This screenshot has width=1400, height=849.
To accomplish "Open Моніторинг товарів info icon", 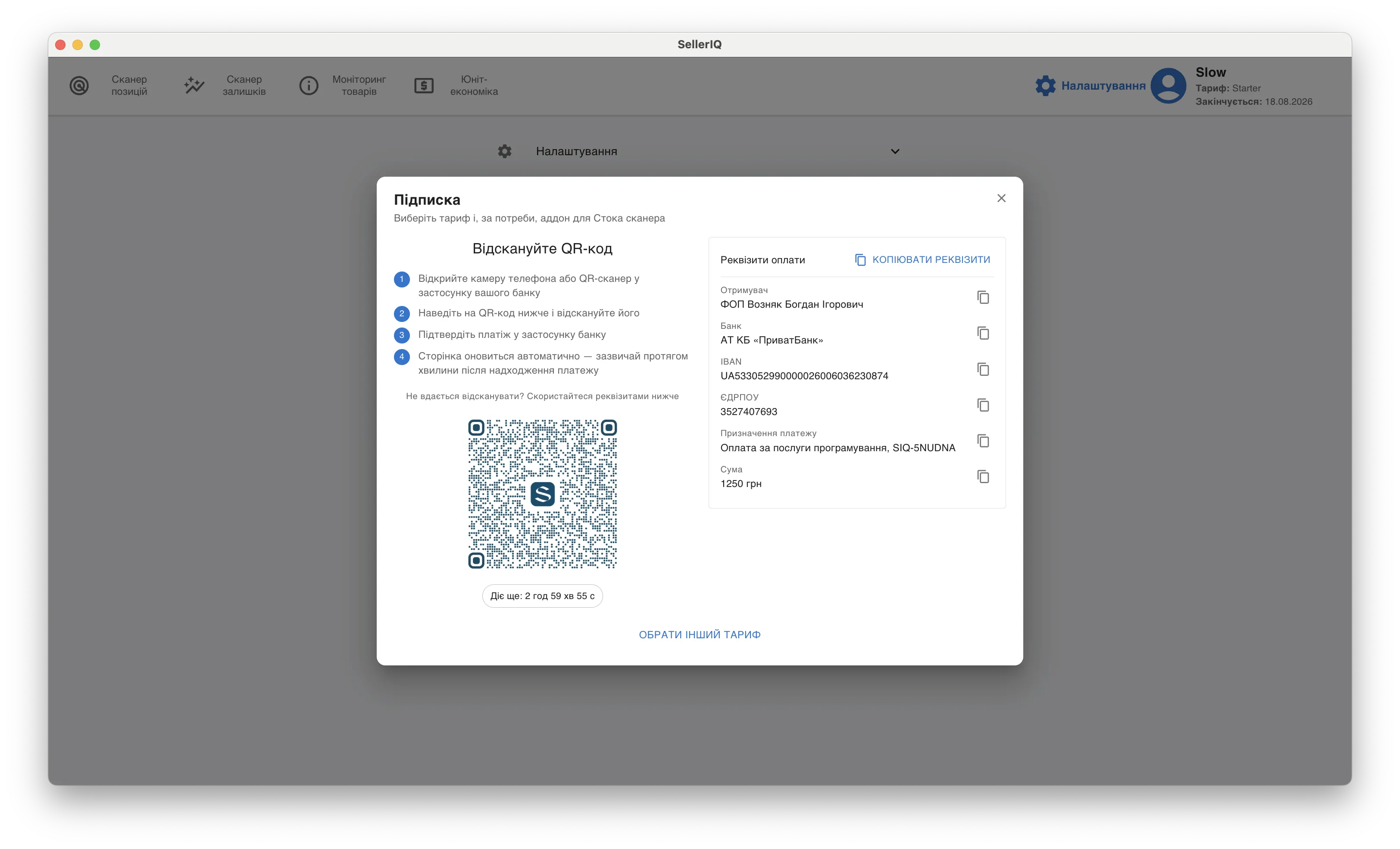I will point(309,86).
